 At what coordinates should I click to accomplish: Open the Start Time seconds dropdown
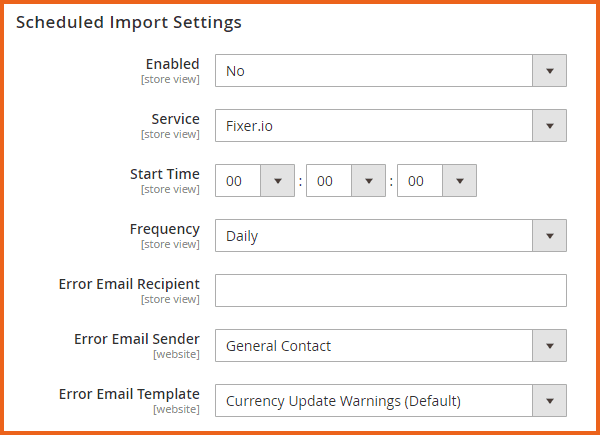click(437, 181)
